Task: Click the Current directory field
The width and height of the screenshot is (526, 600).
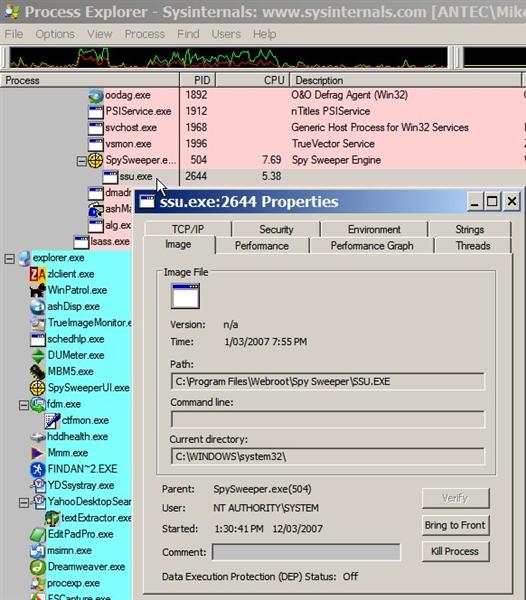Action: (x=328, y=457)
